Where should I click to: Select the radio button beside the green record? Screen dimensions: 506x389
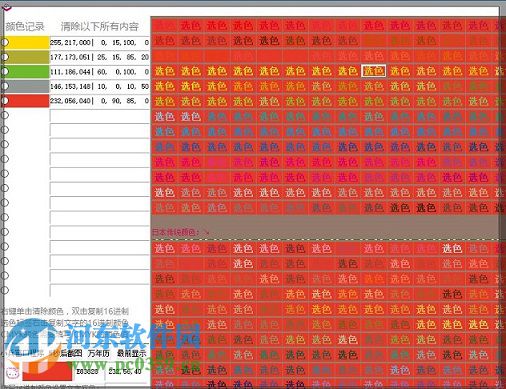tap(5, 71)
